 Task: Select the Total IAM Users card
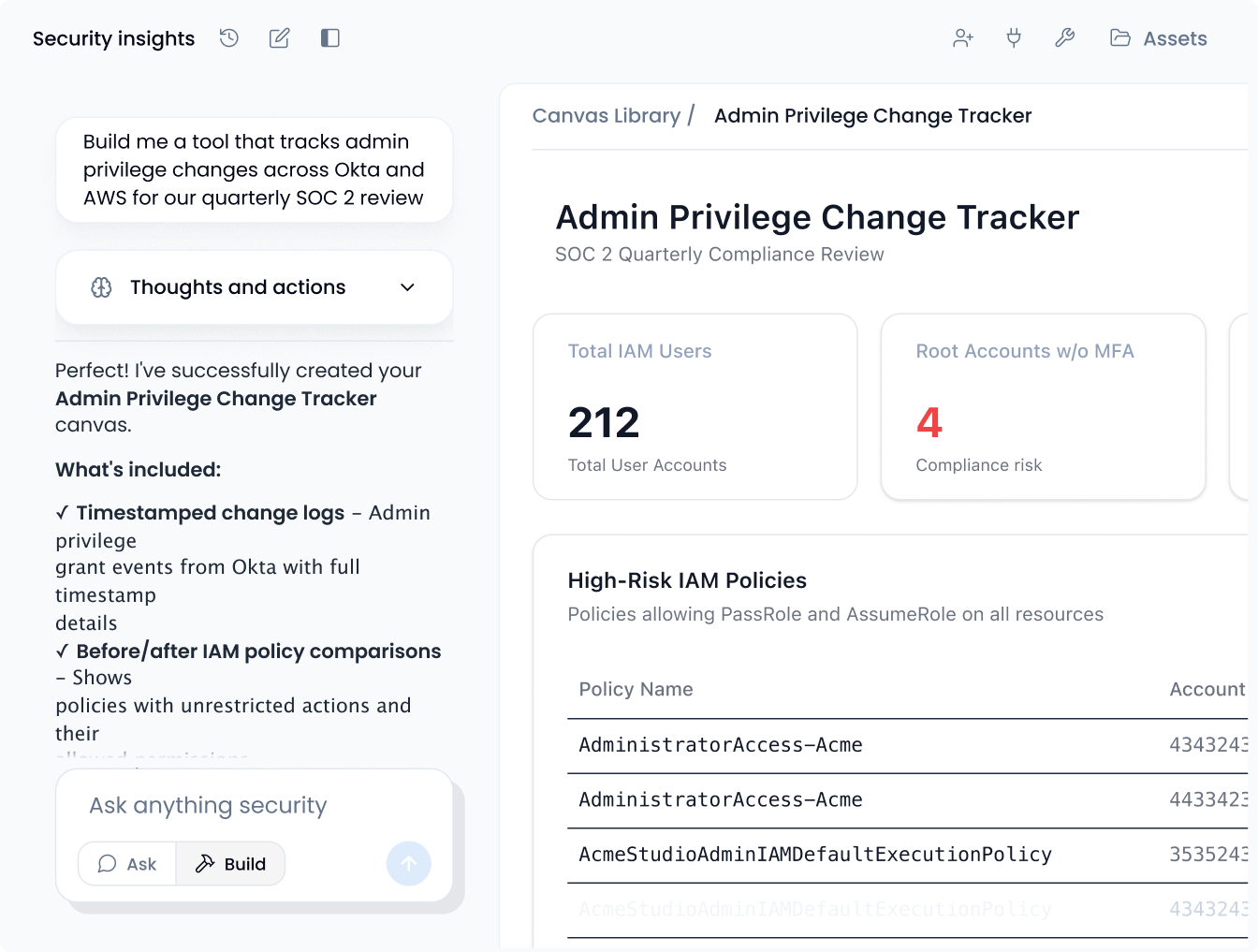point(695,407)
